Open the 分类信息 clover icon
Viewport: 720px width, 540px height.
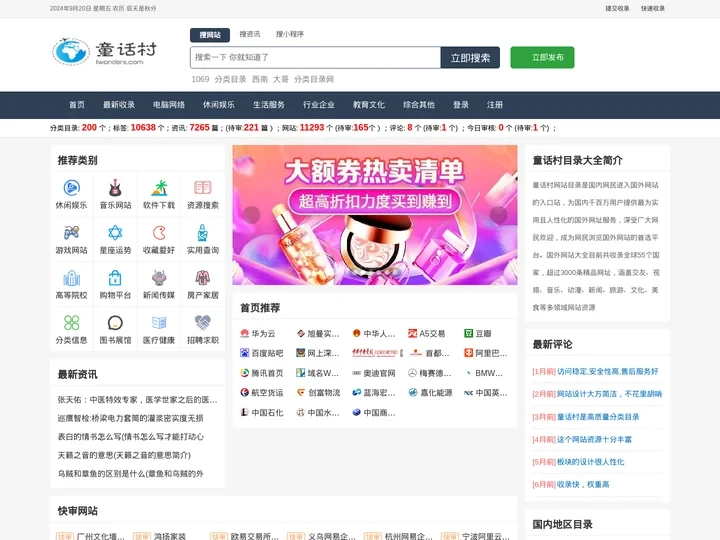tap(71, 323)
